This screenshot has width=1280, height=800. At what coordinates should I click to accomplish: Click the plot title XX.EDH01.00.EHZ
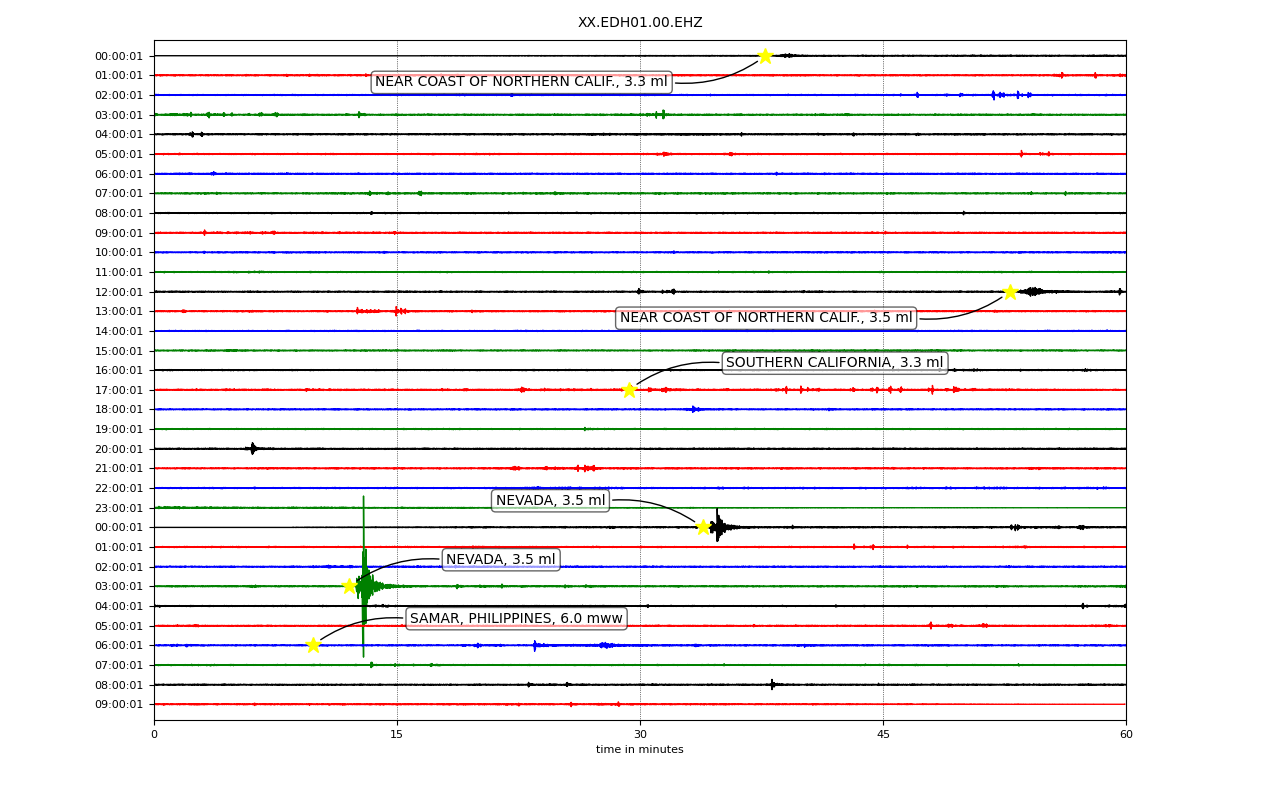(x=640, y=22)
